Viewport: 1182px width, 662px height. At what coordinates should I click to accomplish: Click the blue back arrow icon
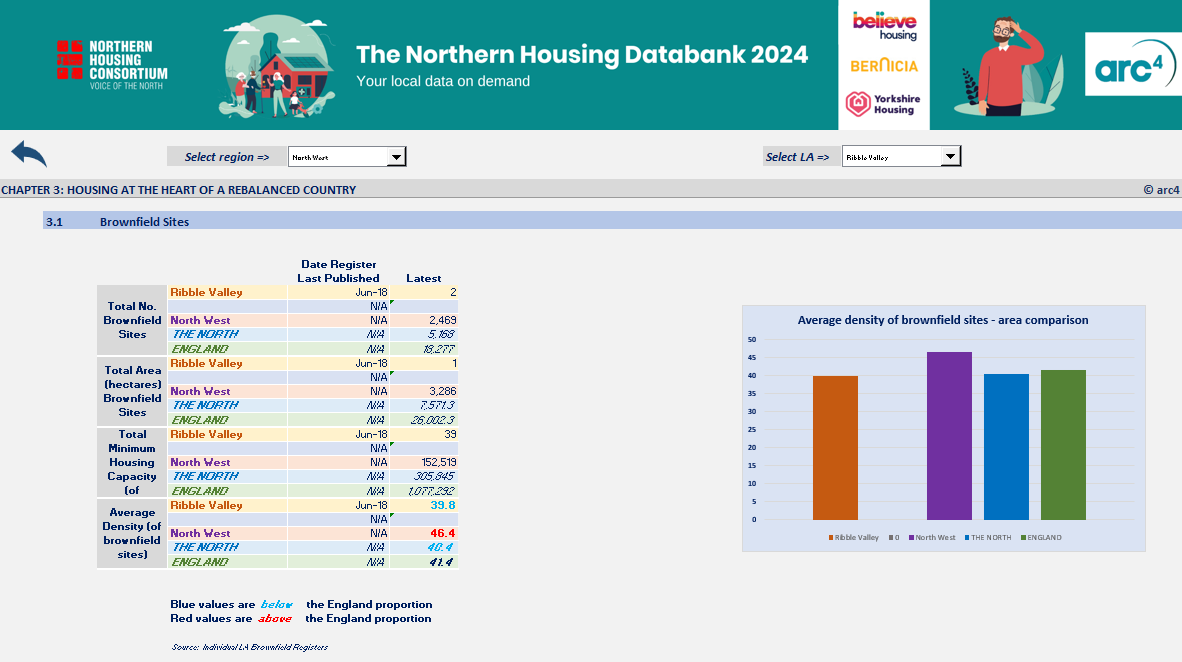tap(29, 154)
